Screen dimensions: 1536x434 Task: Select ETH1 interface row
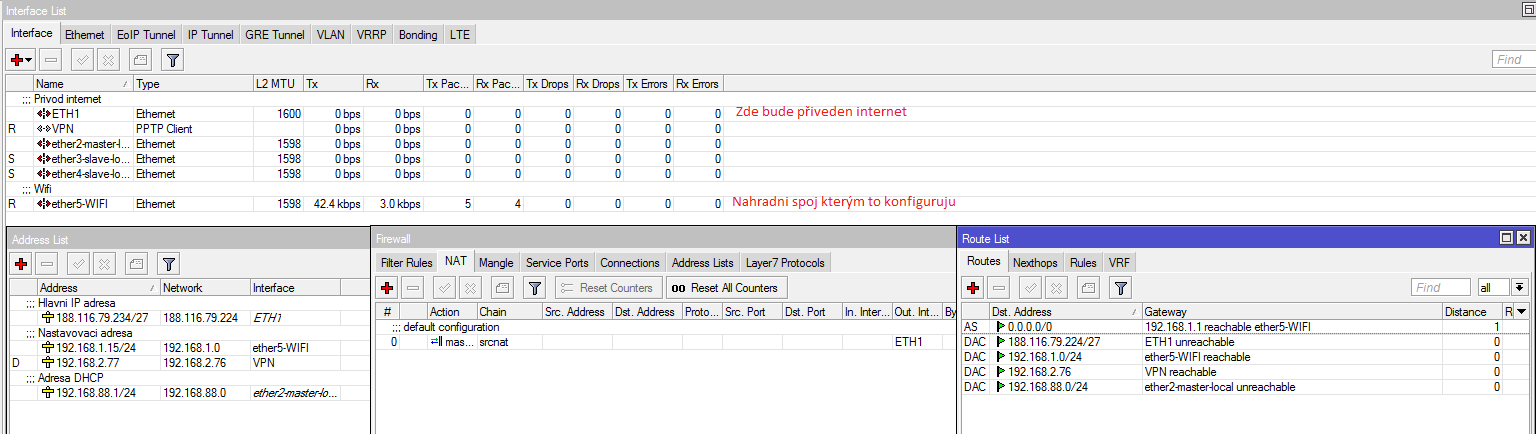364,114
